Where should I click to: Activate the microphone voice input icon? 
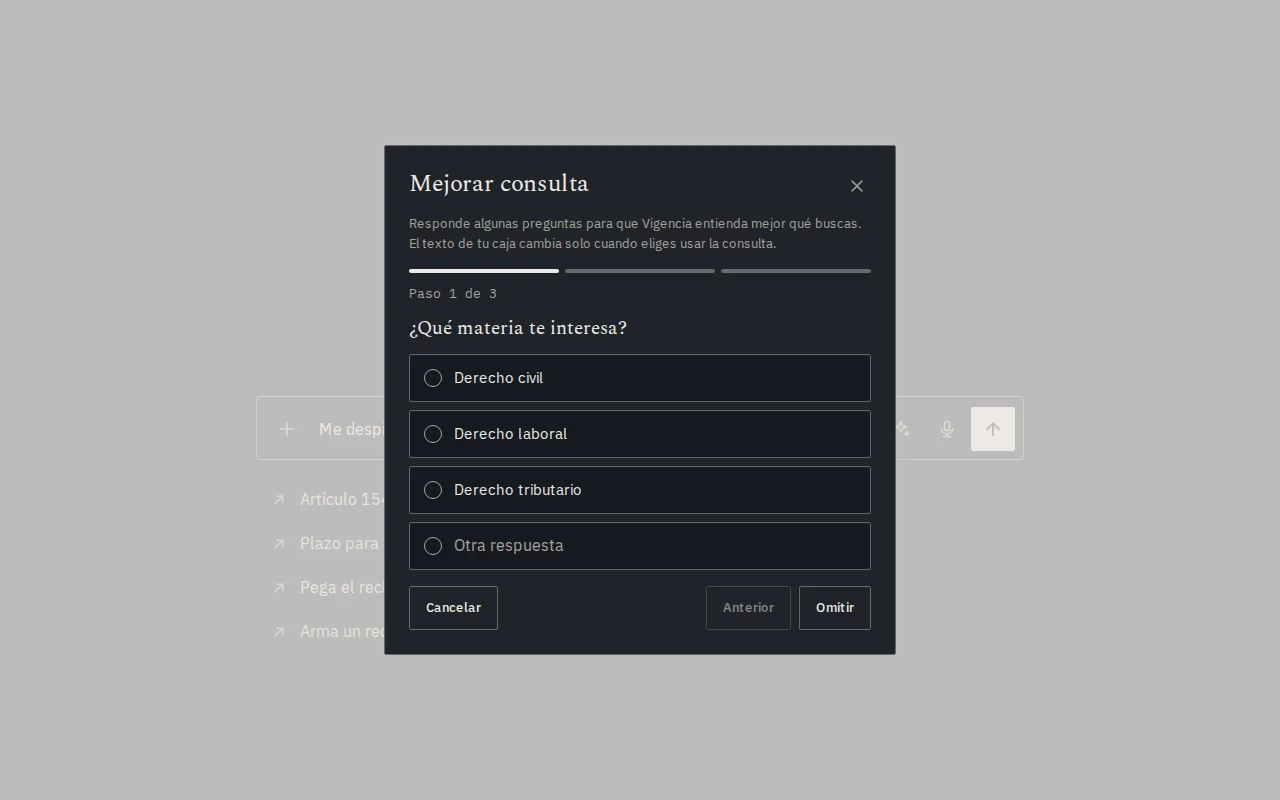(x=947, y=429)
